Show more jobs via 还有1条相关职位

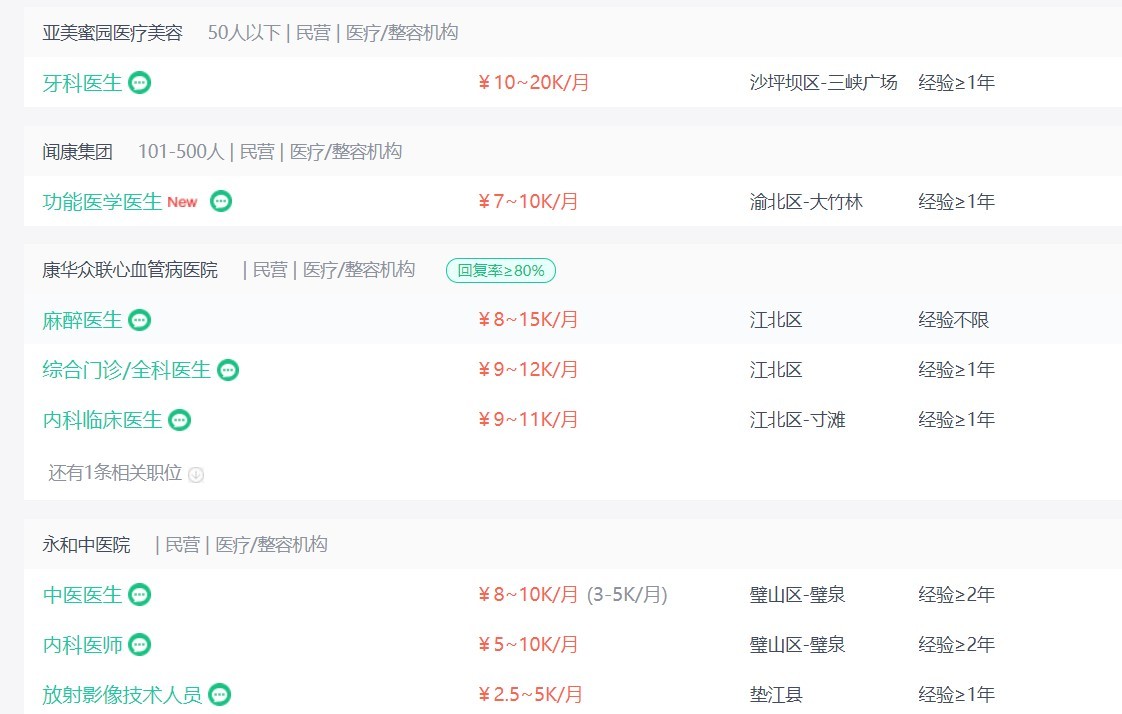[x=115, y=473]
